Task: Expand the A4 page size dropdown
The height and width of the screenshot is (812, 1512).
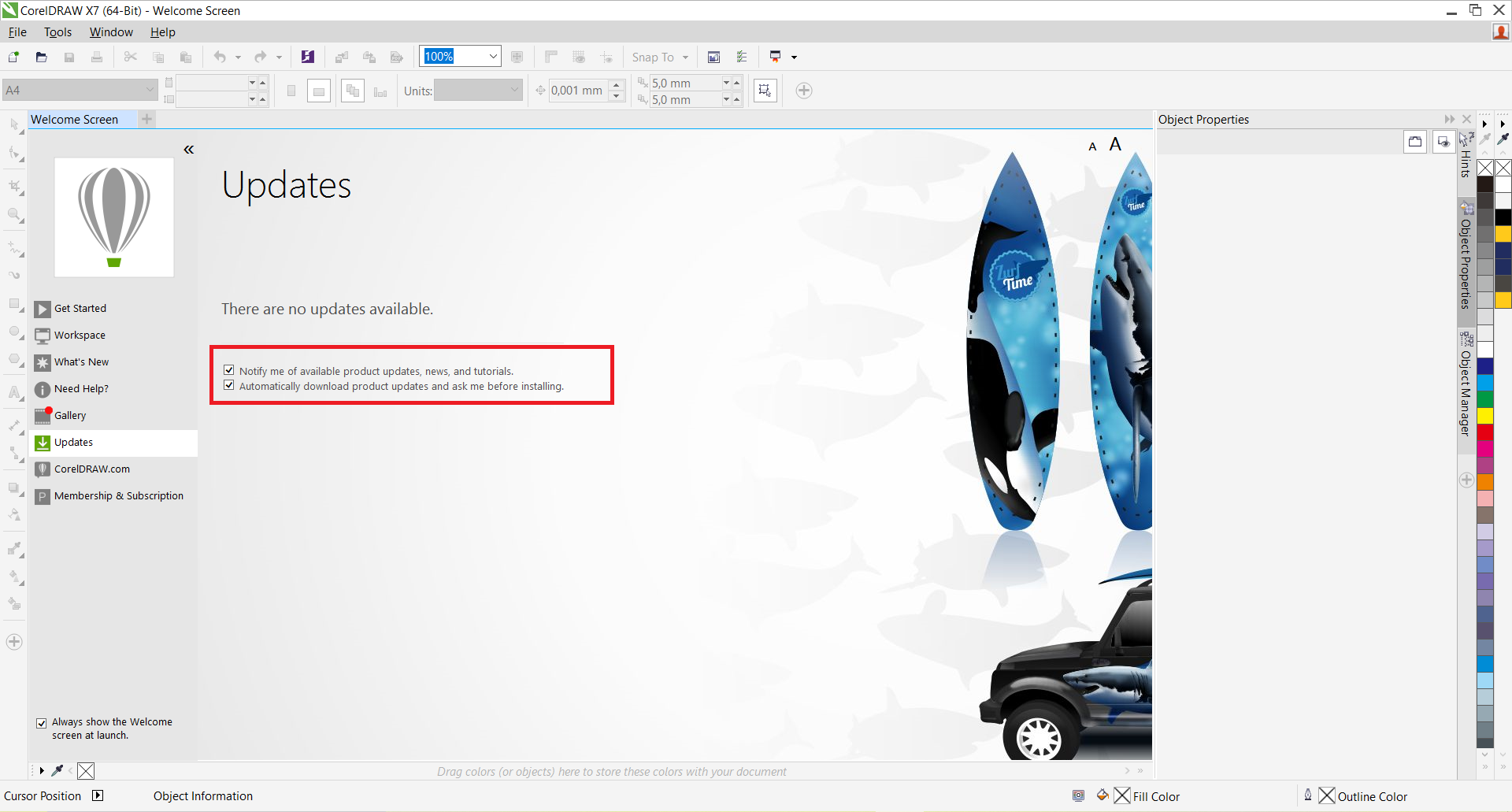Action: (150, 89)
